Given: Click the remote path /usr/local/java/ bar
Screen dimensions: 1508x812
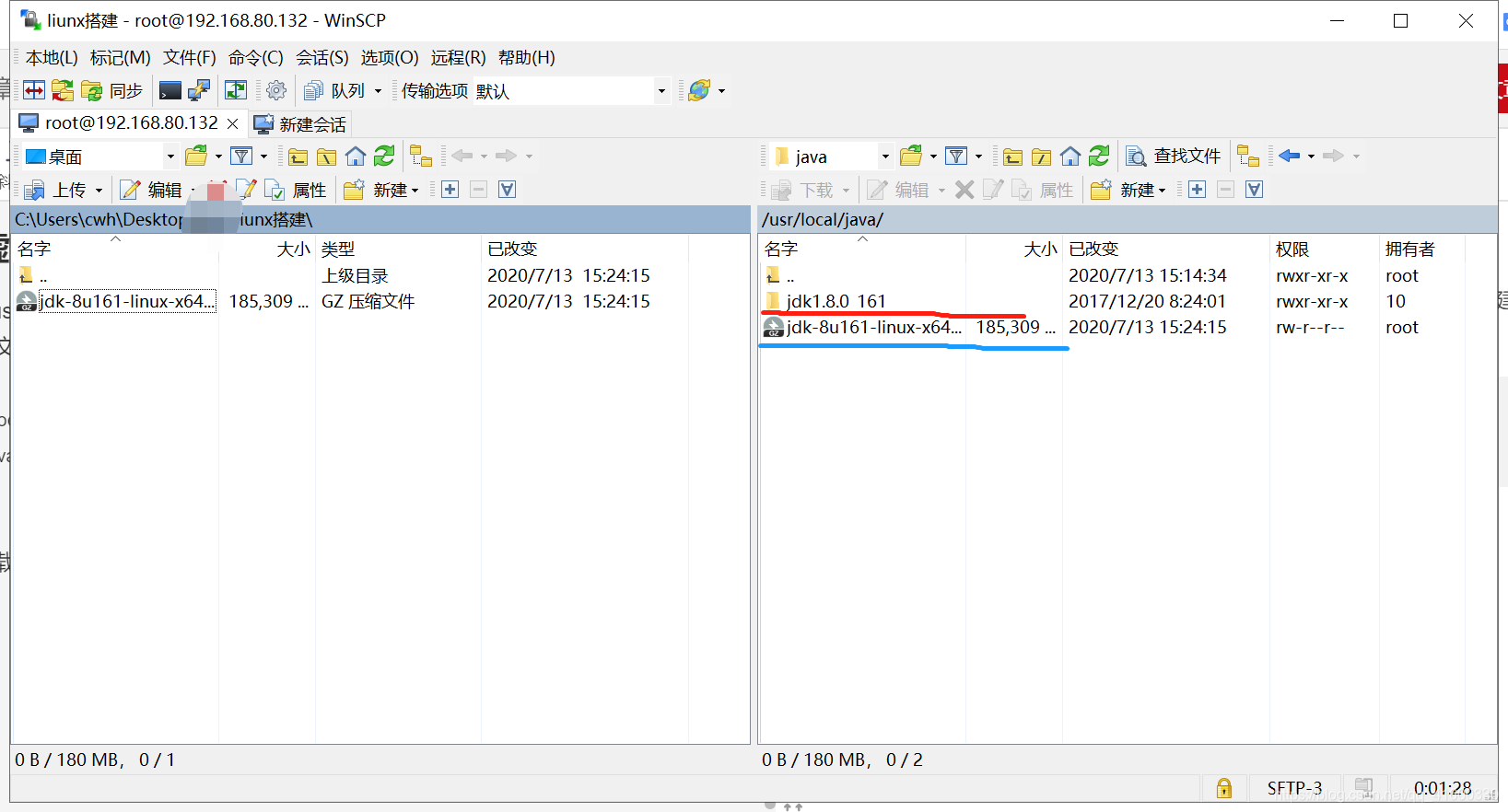Looking at the screenshot, I should pyautogui.click(x=1127, y=219).
